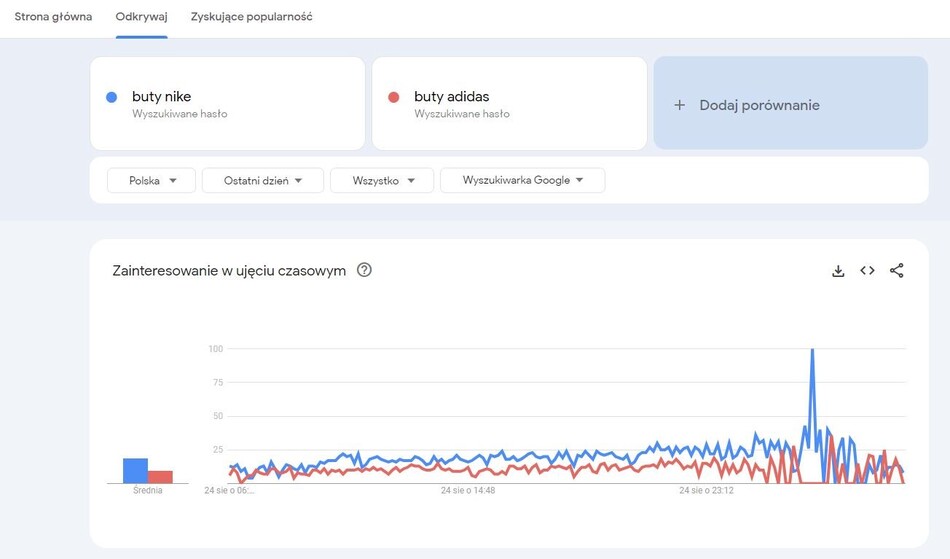Click the red dot beside buty adidas
Image resolution: width=950 pixels, height=559 pixels.
tap(394, 97)
